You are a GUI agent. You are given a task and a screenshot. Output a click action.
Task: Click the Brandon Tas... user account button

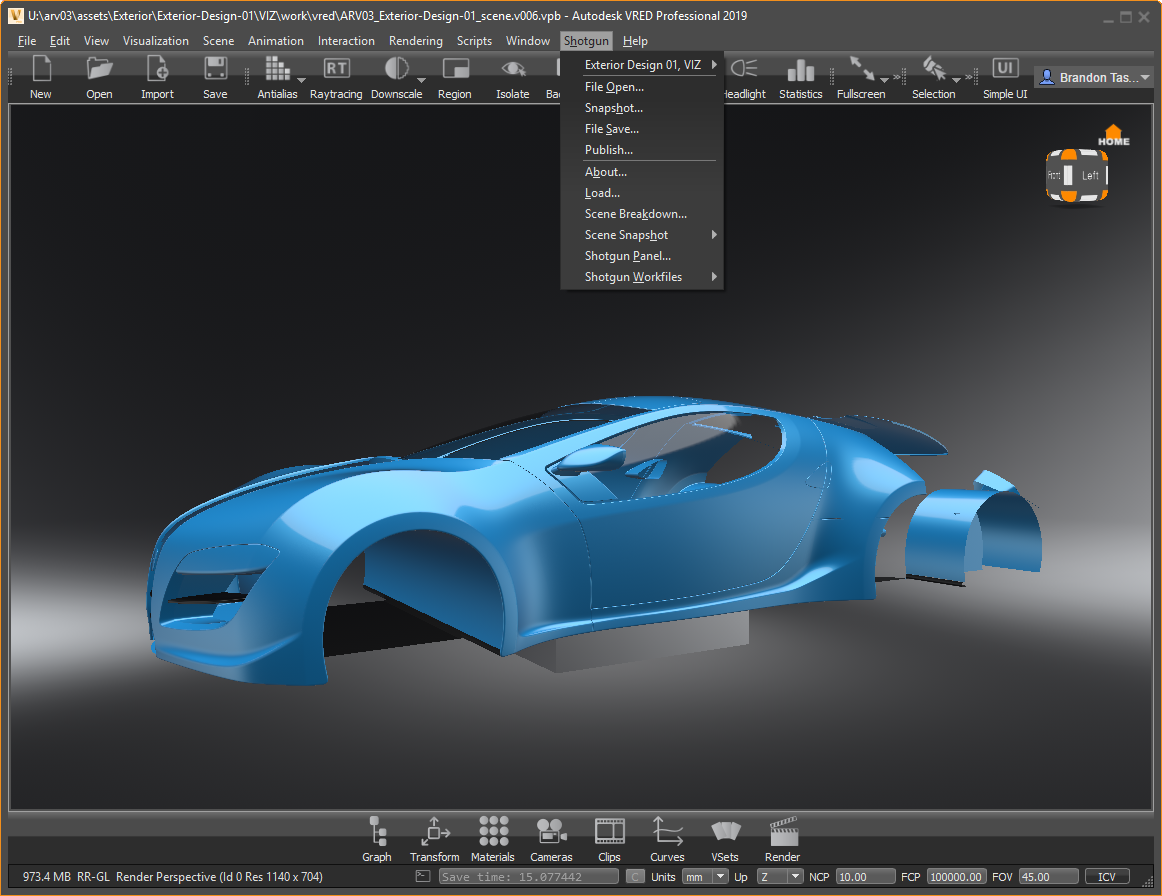(1093, 77)
